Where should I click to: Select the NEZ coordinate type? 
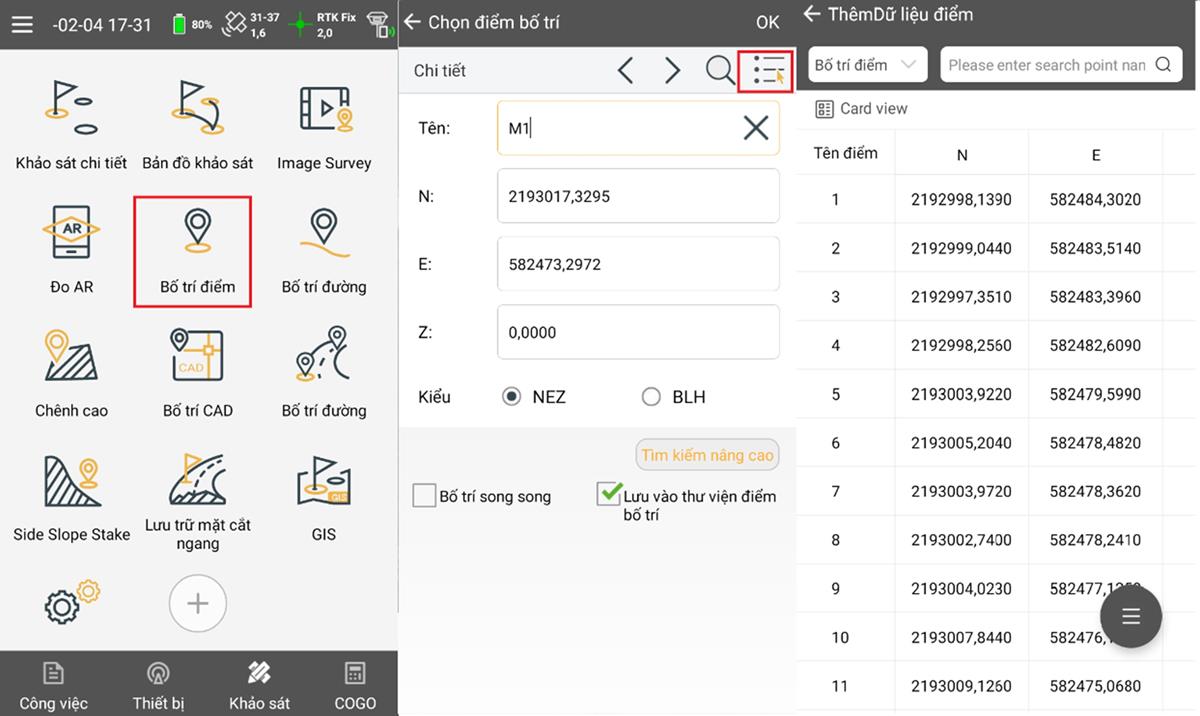tap(512, 397)
